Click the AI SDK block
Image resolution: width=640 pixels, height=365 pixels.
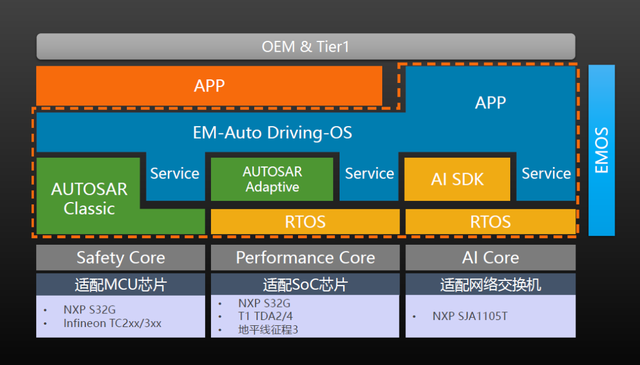(x=457, y=179)
